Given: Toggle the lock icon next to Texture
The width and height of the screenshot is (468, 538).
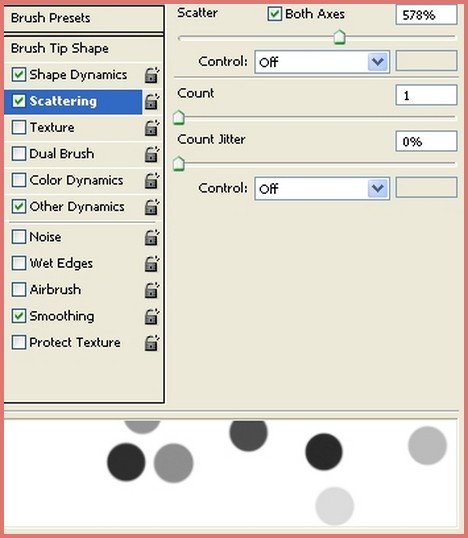Looking at the screenshot, I should click(151, 128).
